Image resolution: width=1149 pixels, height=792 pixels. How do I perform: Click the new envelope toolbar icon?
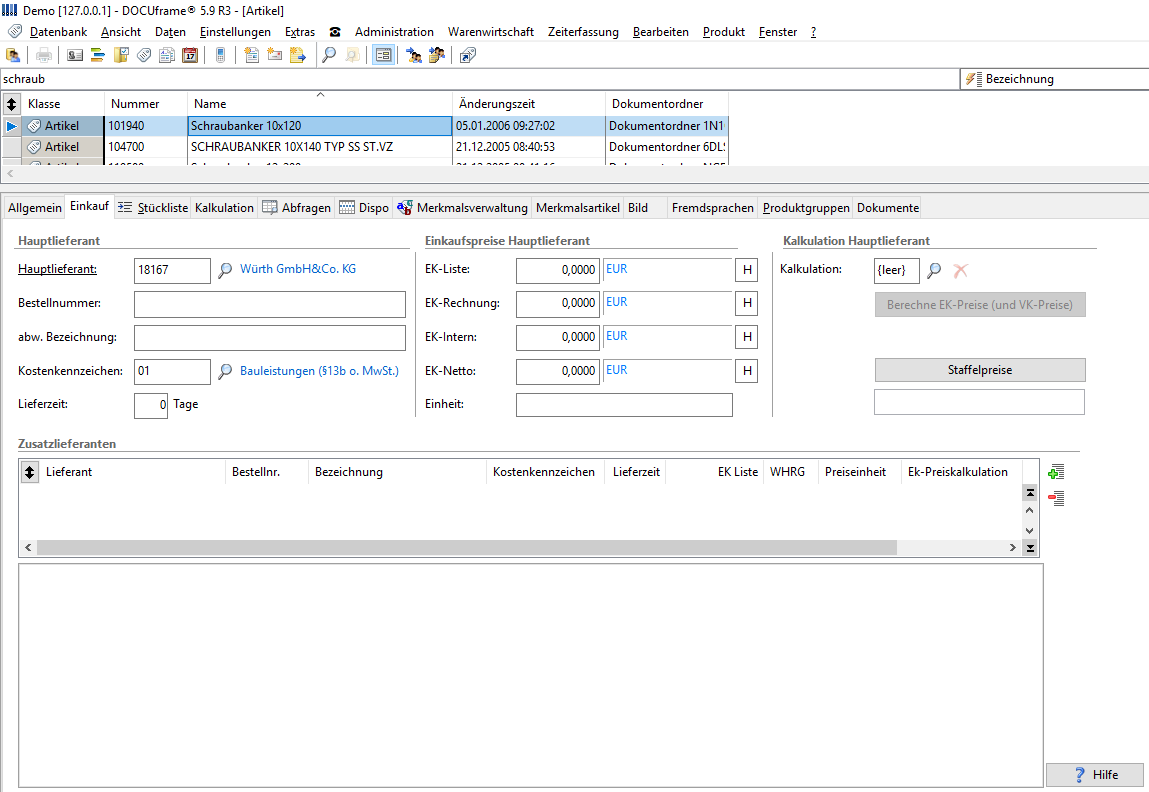click(x=275, y=55)
